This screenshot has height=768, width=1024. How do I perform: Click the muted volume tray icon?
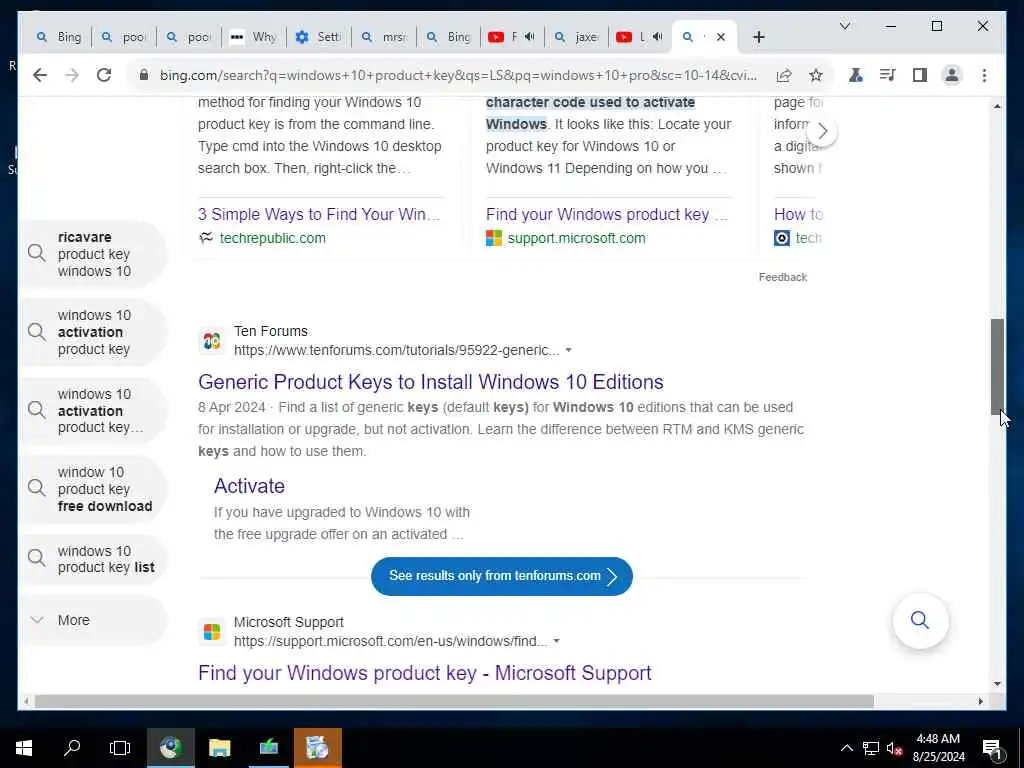(894, 748)
